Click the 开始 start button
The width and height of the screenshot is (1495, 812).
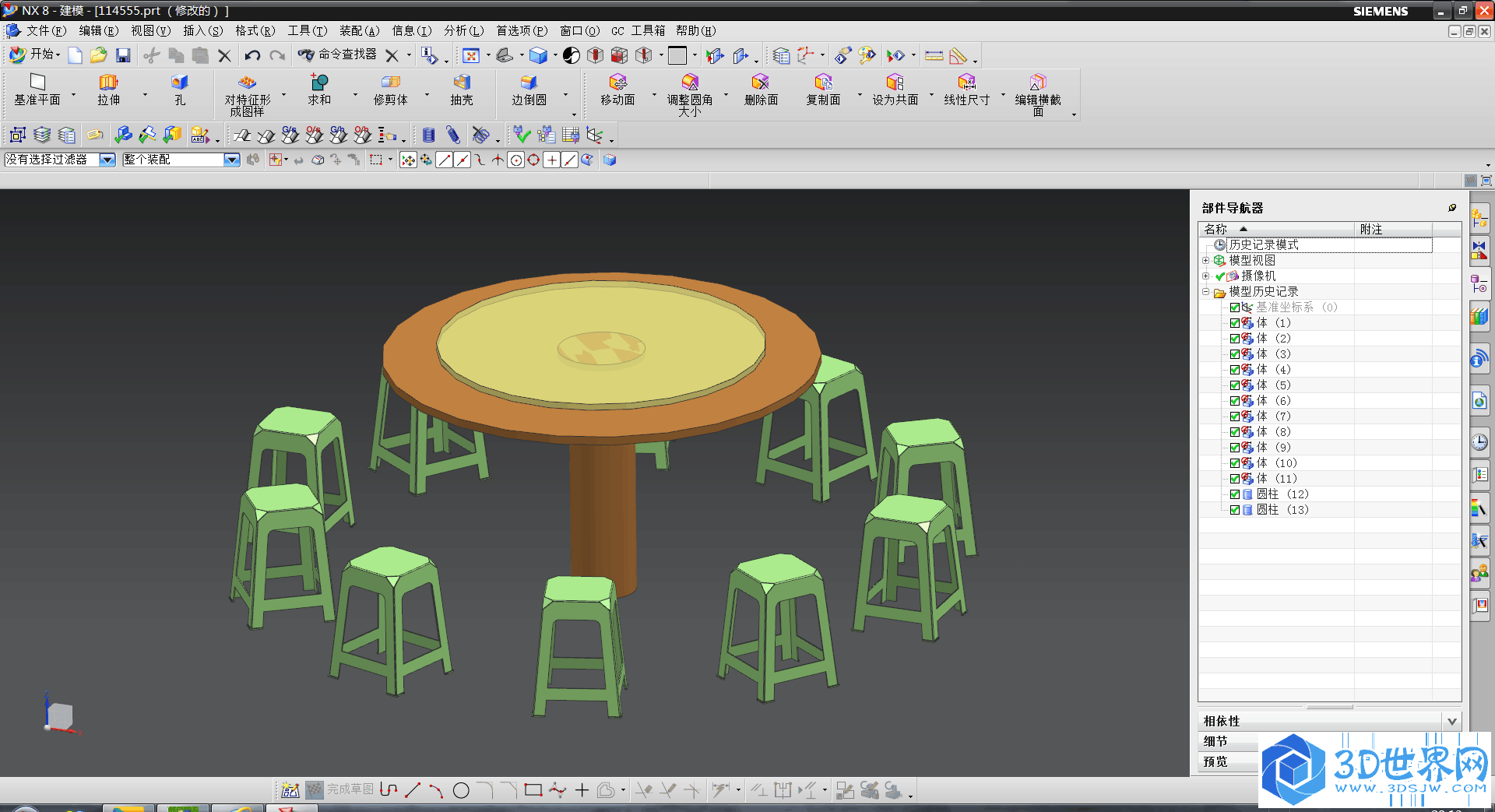35,54
